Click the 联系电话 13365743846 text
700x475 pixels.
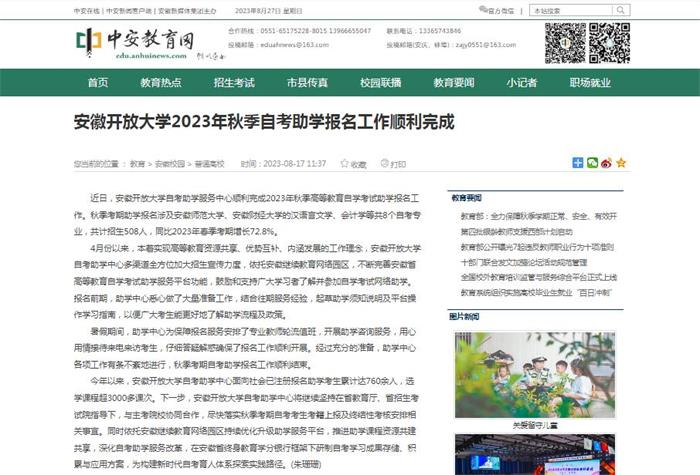point(424,31)
